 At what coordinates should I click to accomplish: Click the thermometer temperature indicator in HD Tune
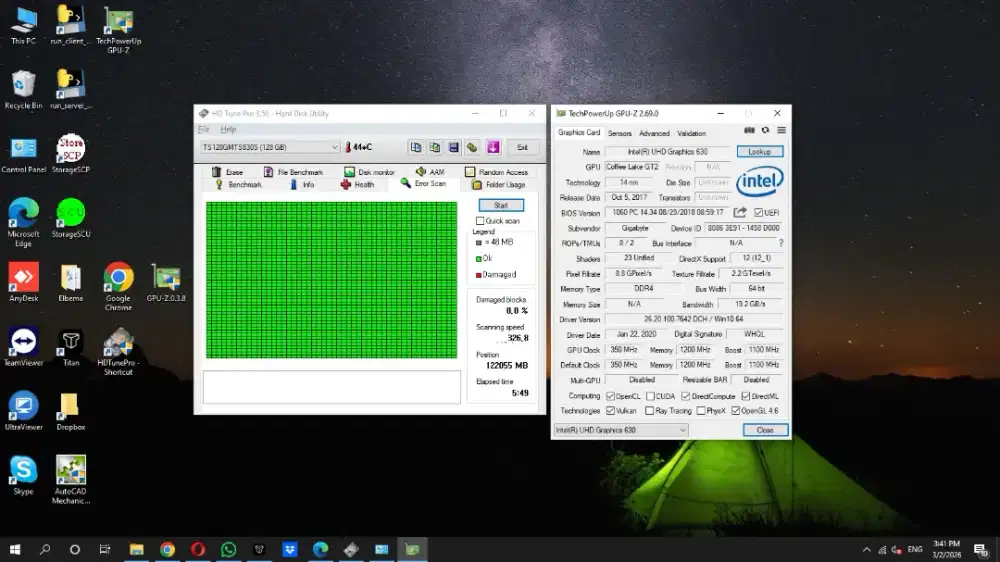point(359,147)
